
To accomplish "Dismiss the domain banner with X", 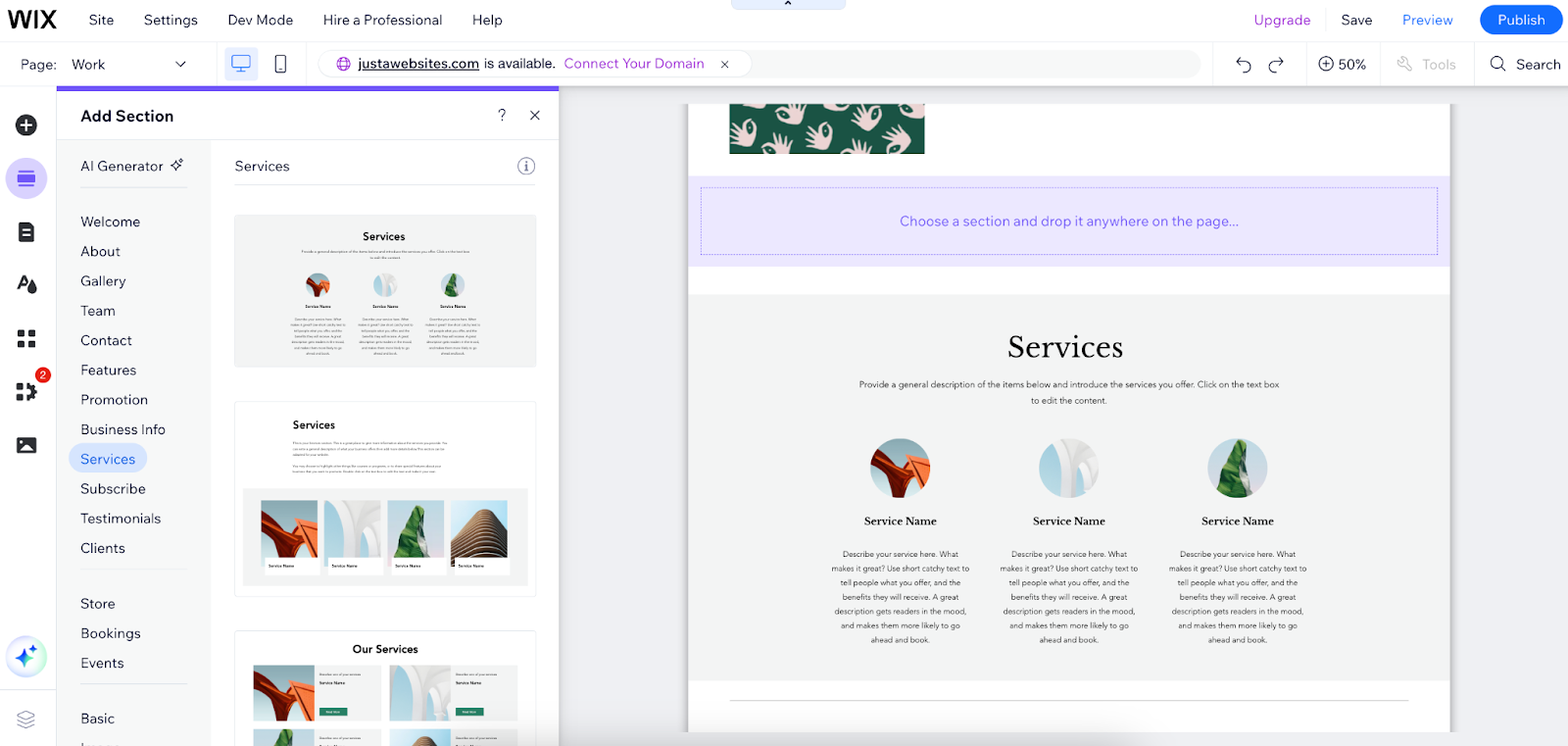I will click(x=725, y=65).
